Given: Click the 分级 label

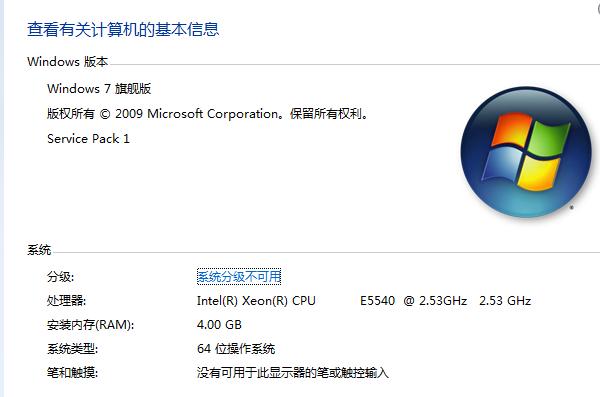Looking at the screenshot, I should [x=60, y=277].
